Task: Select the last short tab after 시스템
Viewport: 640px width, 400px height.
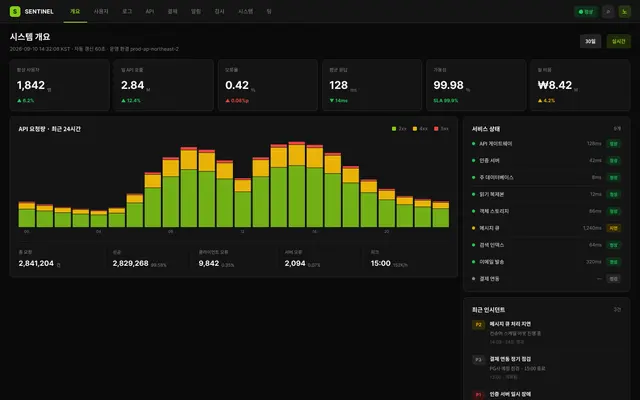Action: [269, 11]
